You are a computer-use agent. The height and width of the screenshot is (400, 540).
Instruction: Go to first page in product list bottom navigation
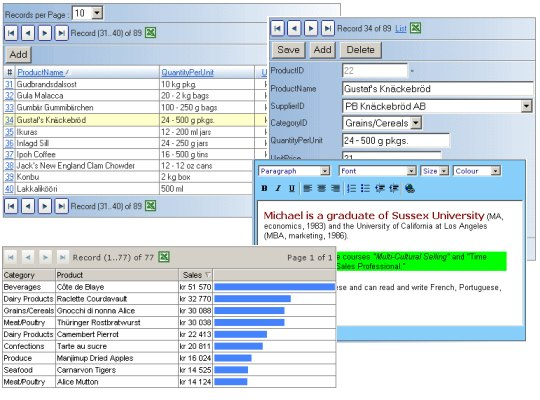pyautogui.click(x=11, y=206)
